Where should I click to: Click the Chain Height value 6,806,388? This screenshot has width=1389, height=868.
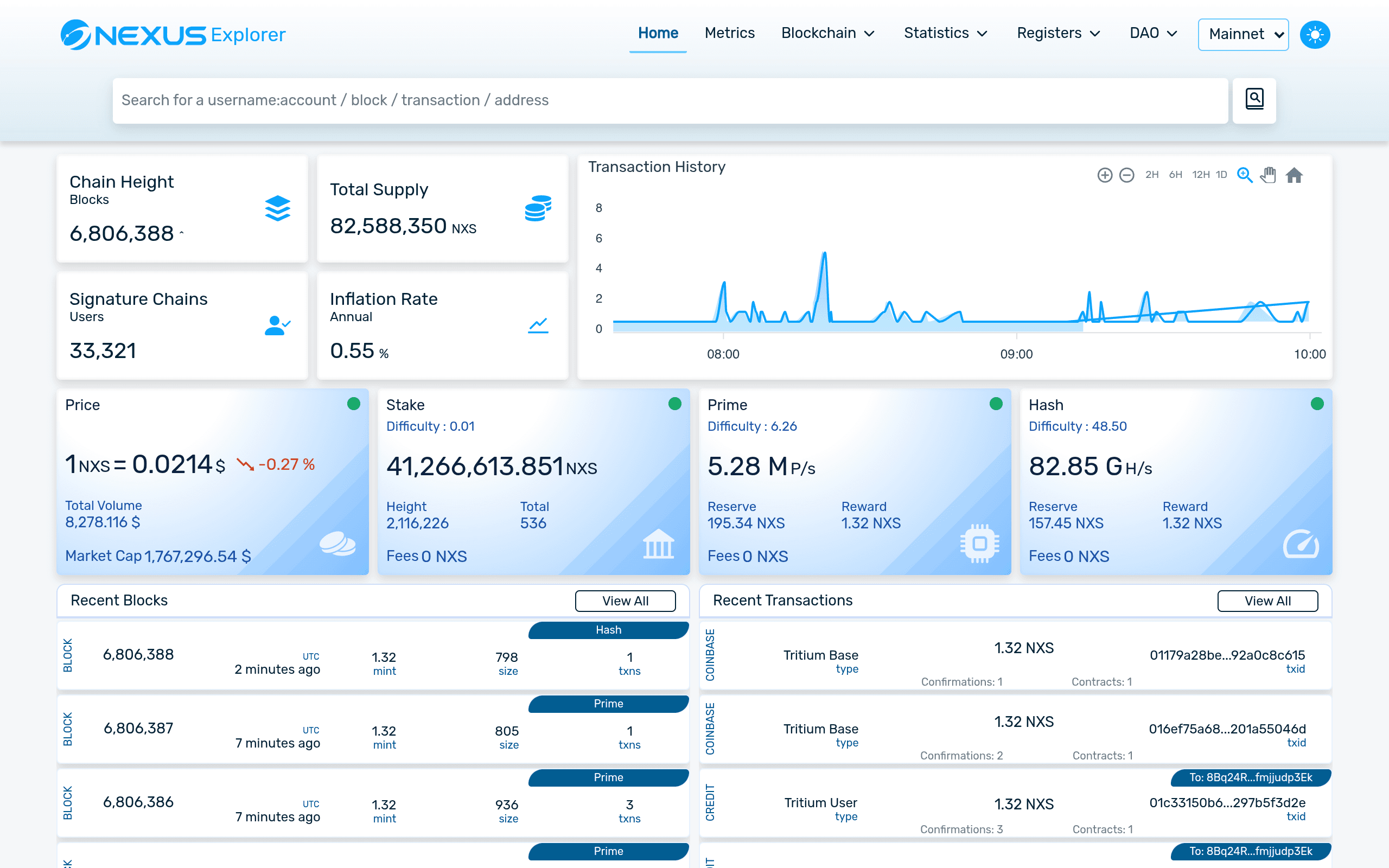pos(122,234)
